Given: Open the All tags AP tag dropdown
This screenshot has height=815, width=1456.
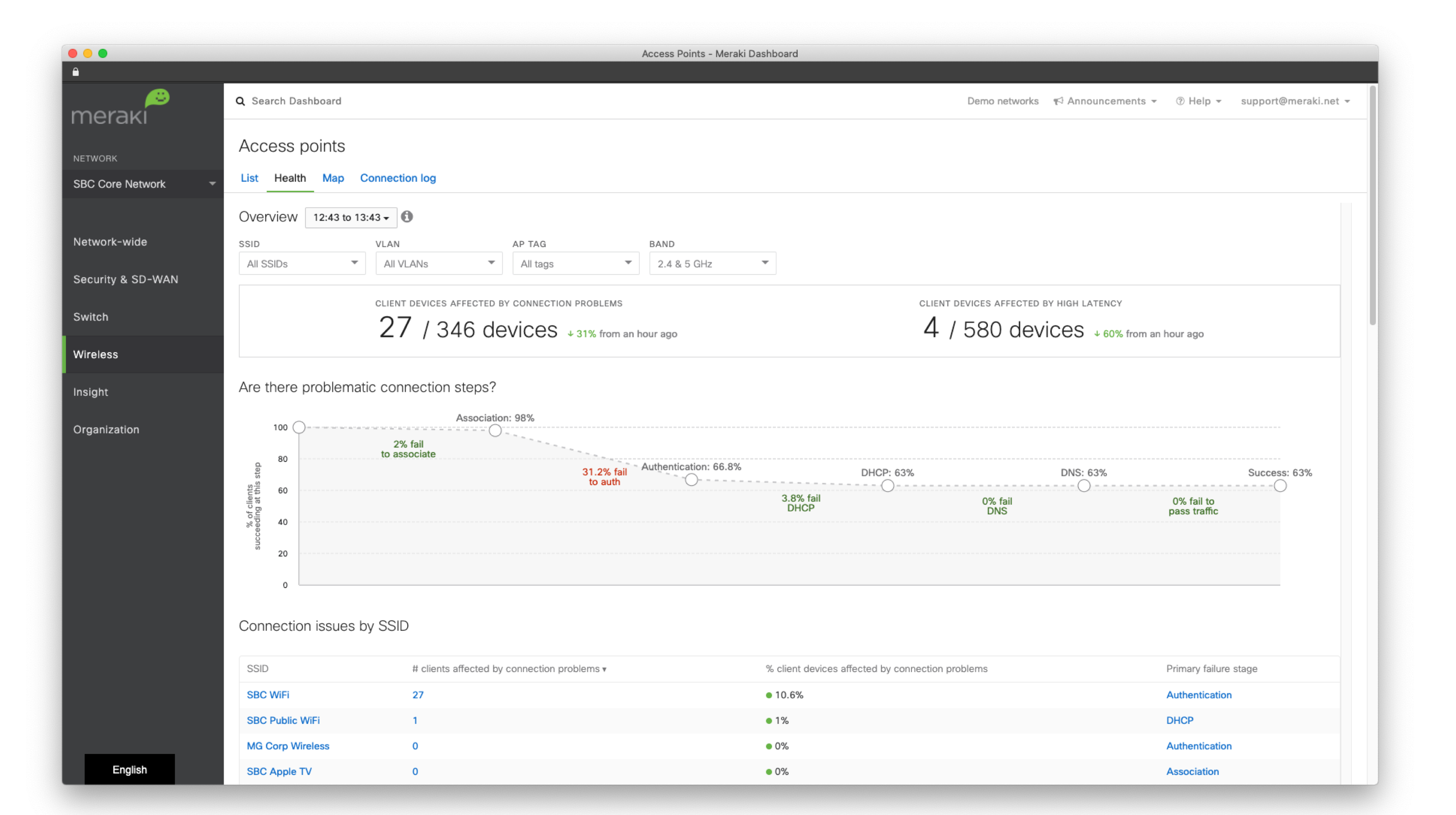Looking at the screenshot, I should (575, 263).
